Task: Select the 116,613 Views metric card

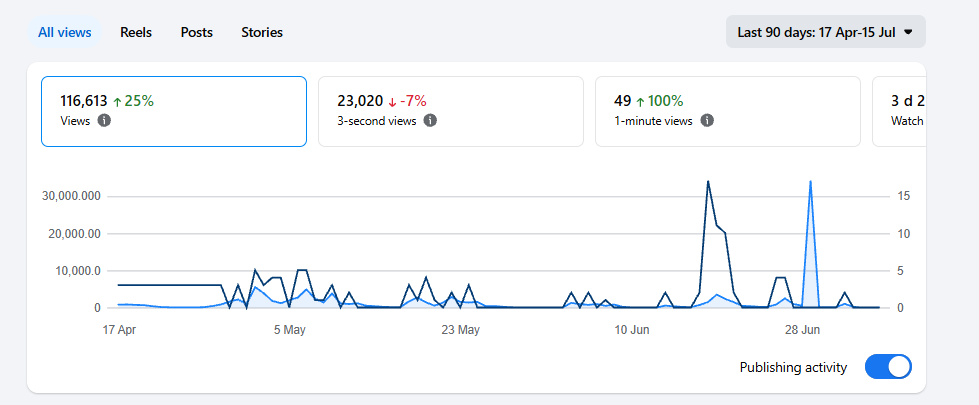Action: click(174, 112)
